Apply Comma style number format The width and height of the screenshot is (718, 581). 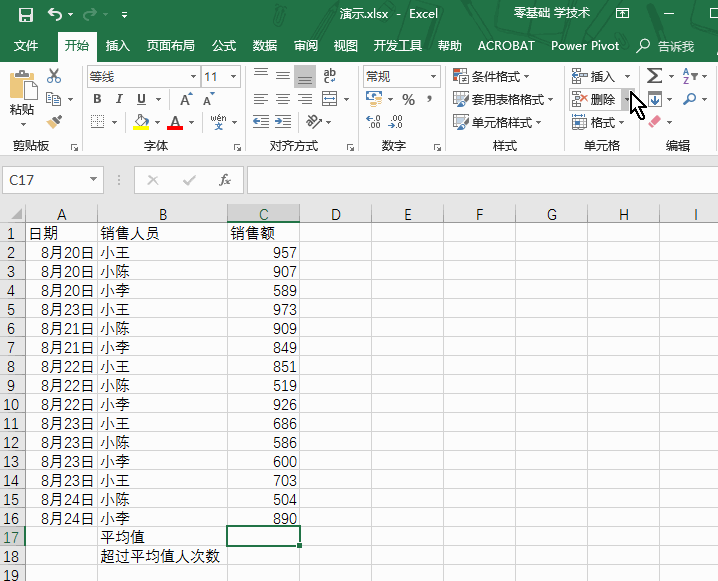pyautogui.click(x=429, y=99)
